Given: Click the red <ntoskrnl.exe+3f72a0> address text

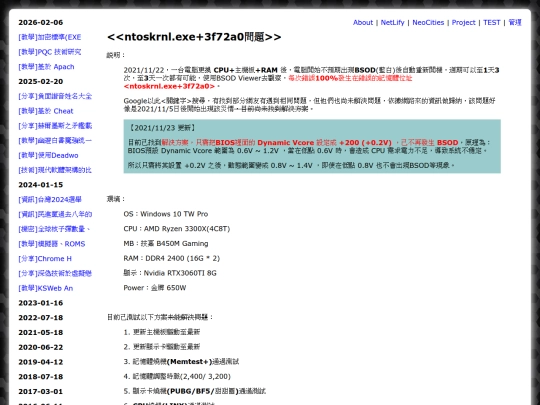Looking at the screenshot, I should (169, 86).
